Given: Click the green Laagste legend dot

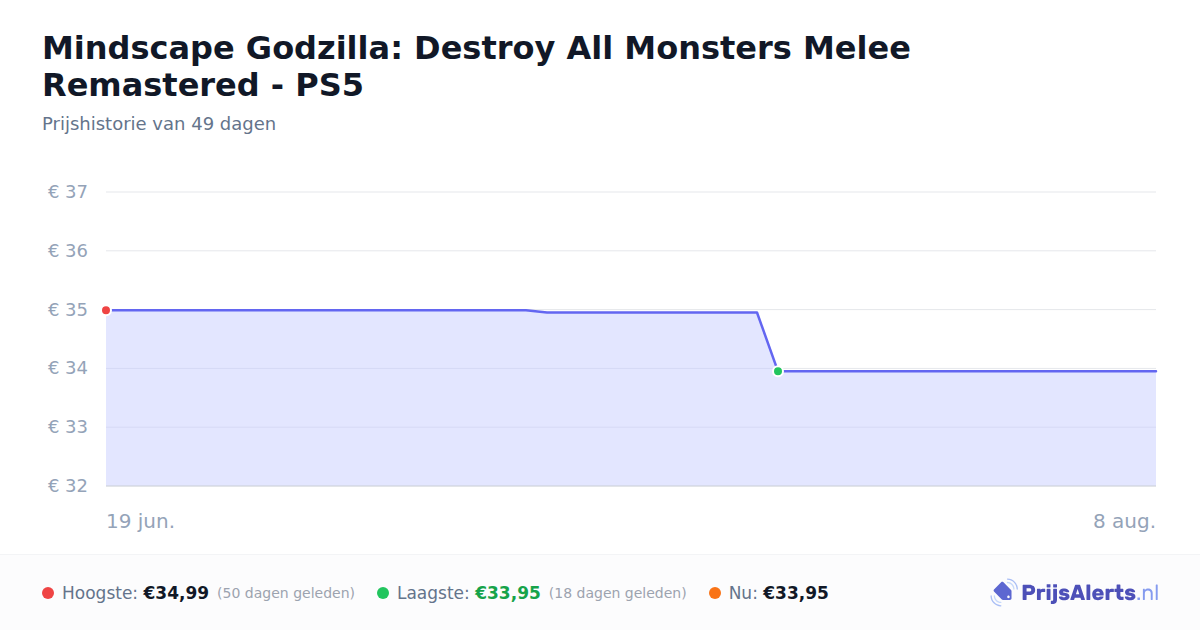Looking at the screenshot, I should coord(383,593).
